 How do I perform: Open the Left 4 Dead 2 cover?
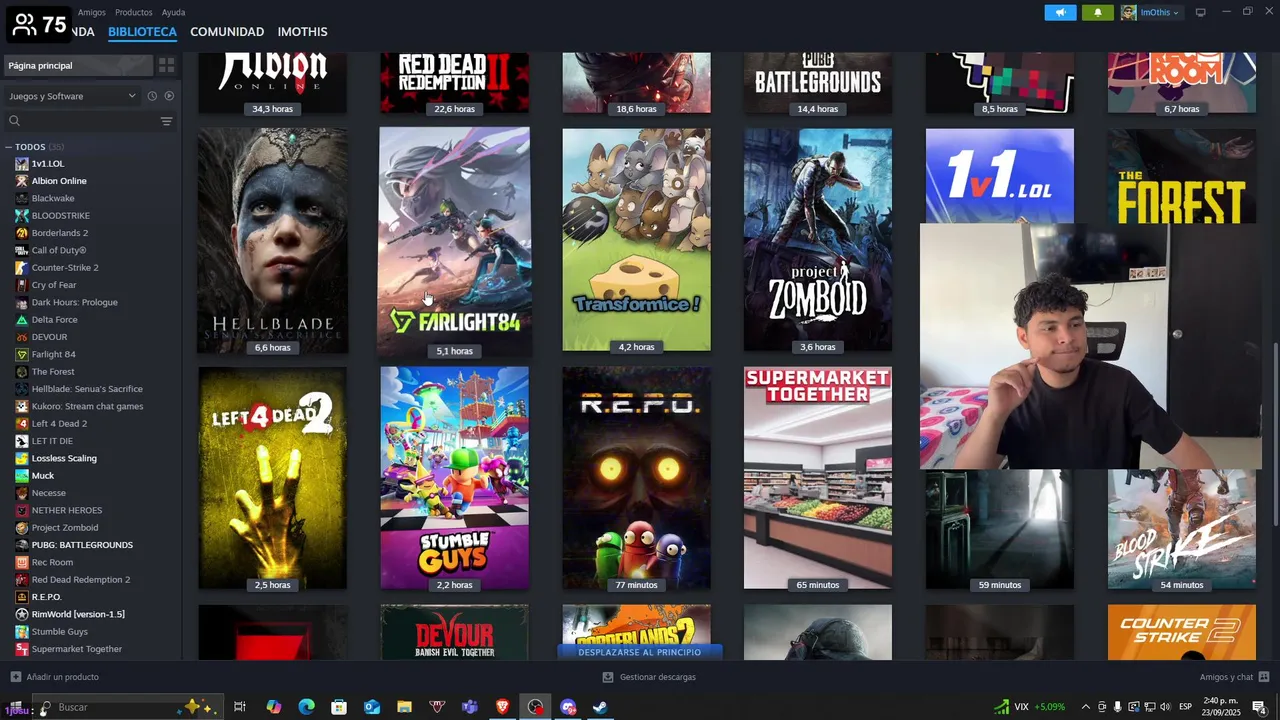(273, 478)
